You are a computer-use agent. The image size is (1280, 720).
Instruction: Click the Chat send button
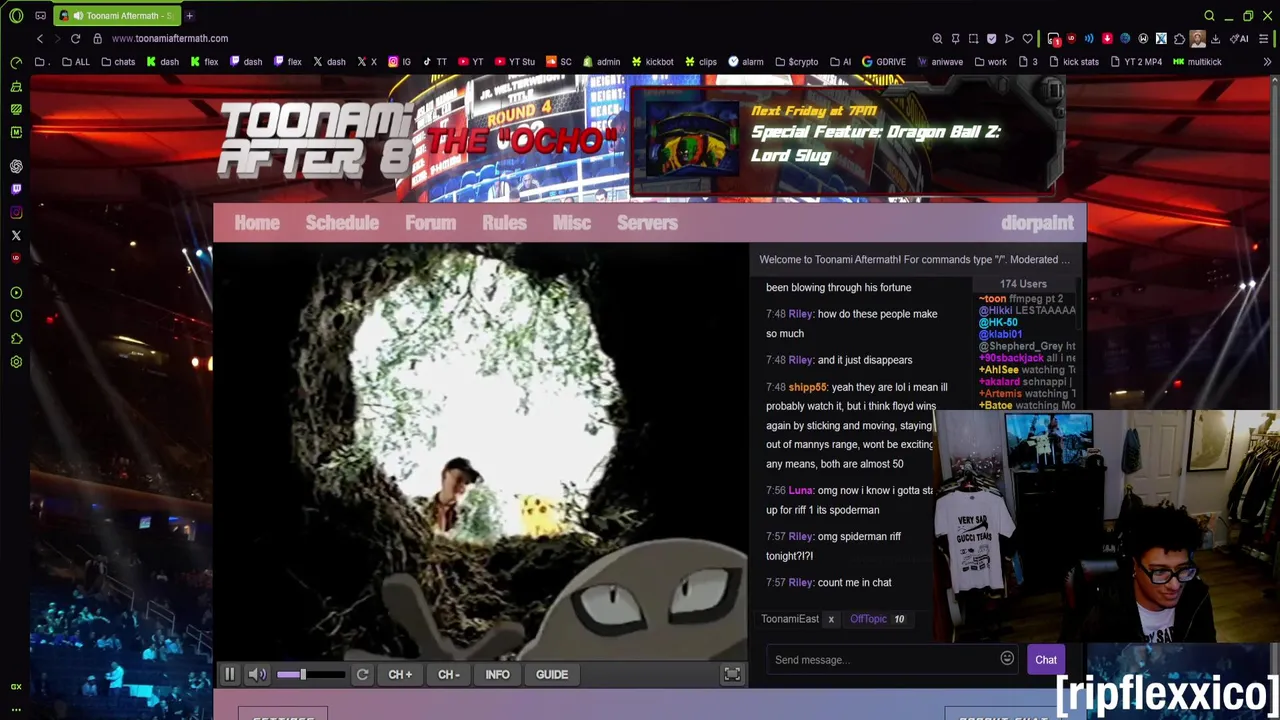pos(1046,660)
